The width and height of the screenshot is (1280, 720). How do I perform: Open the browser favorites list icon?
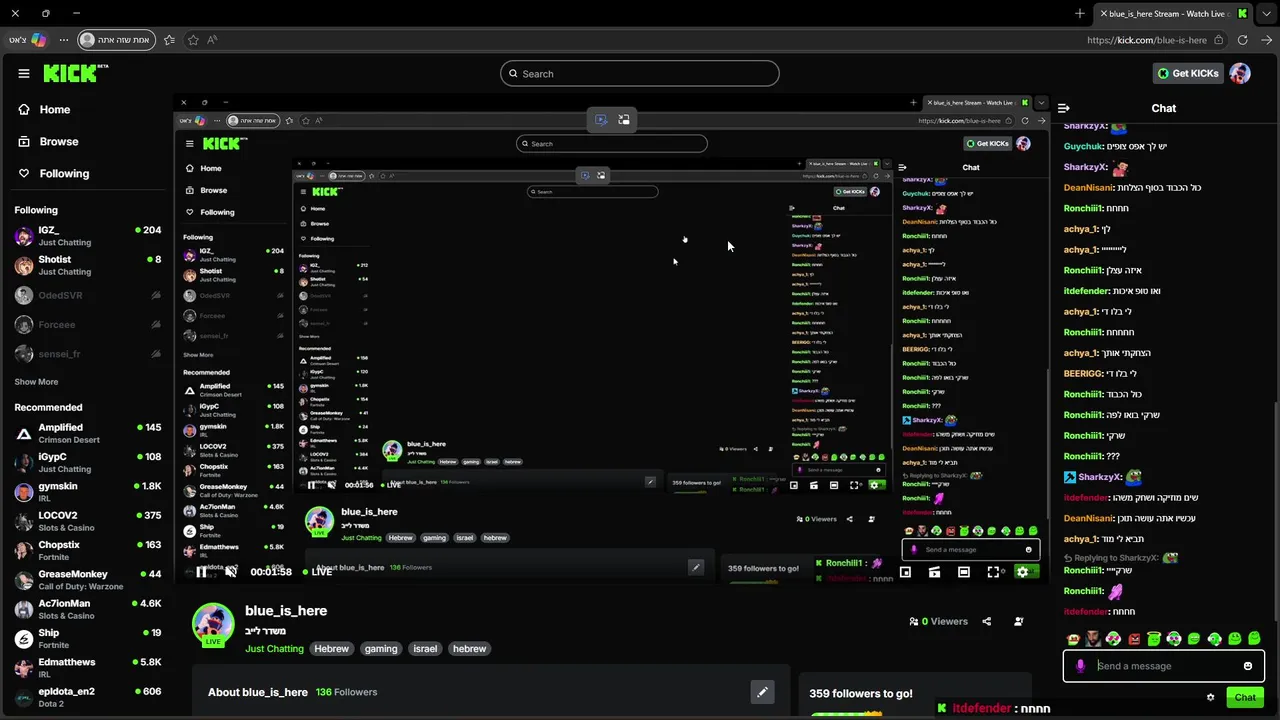click(169, 40)
